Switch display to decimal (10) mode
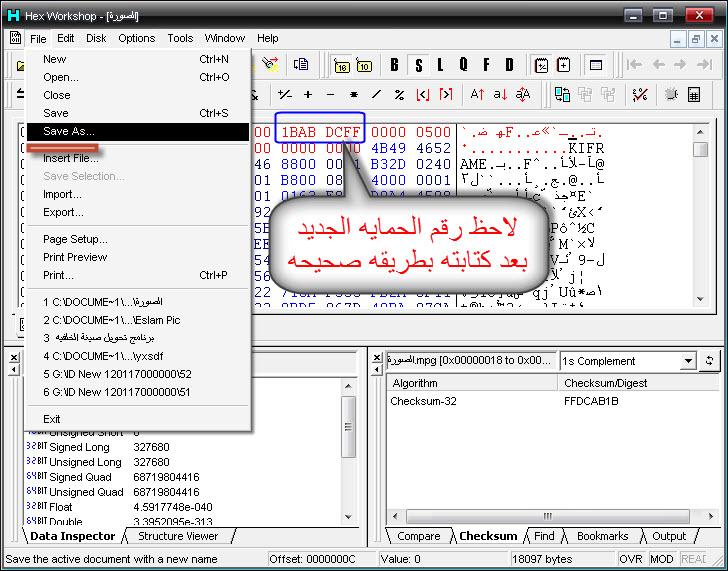This screenshot has width=728, height=571. (x=364, y=65)
